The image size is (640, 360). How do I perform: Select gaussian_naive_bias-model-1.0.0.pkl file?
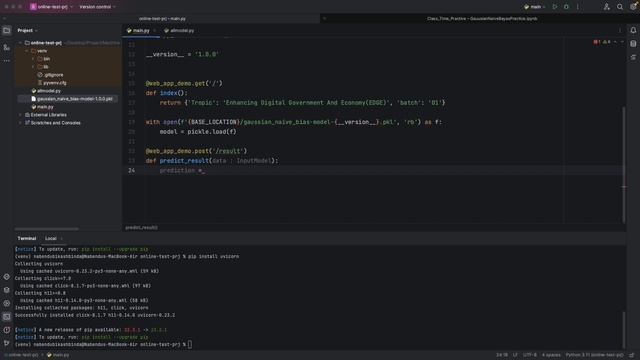point(68,99)
